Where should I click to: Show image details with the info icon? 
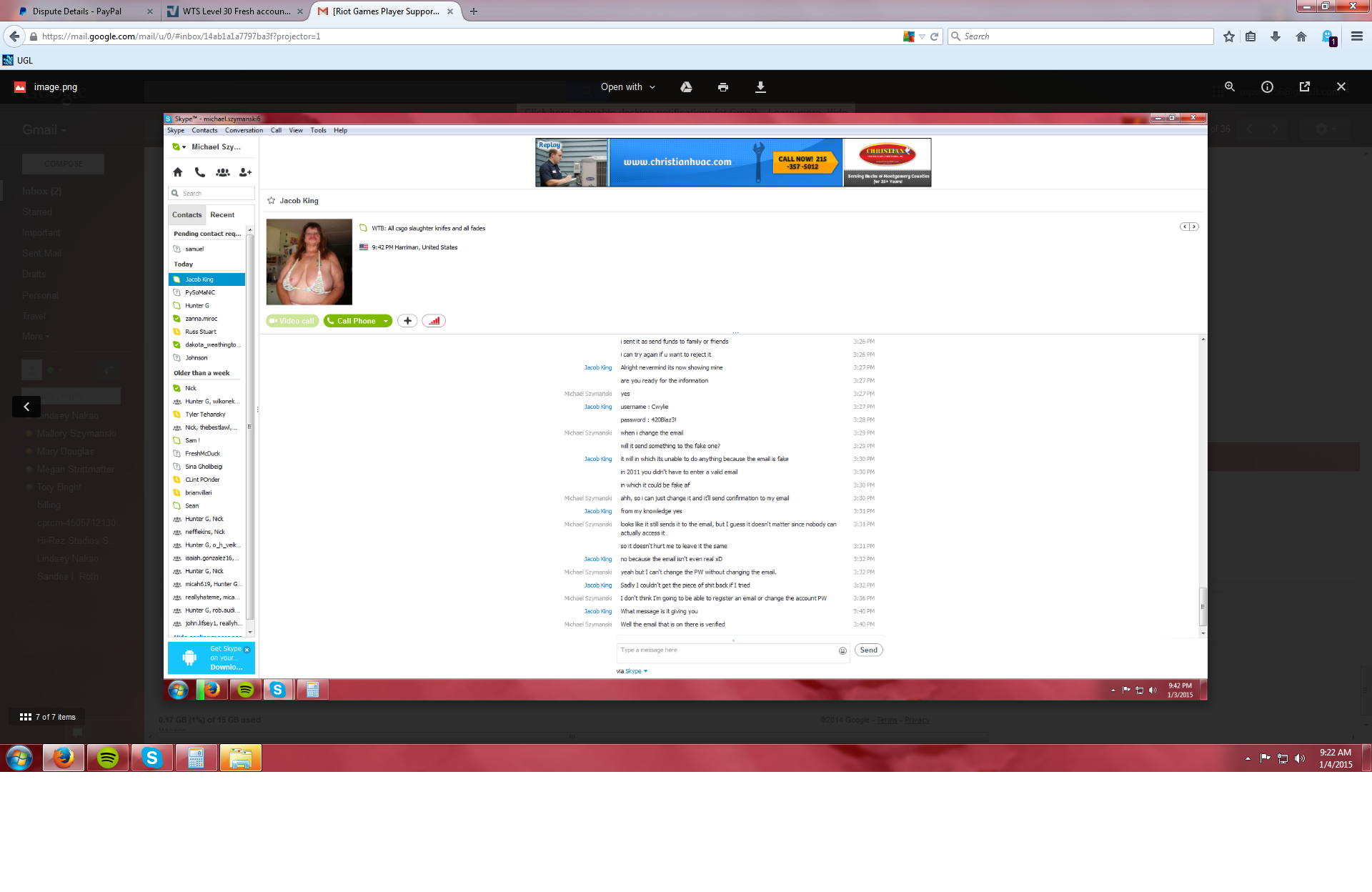coord(1267,86)
